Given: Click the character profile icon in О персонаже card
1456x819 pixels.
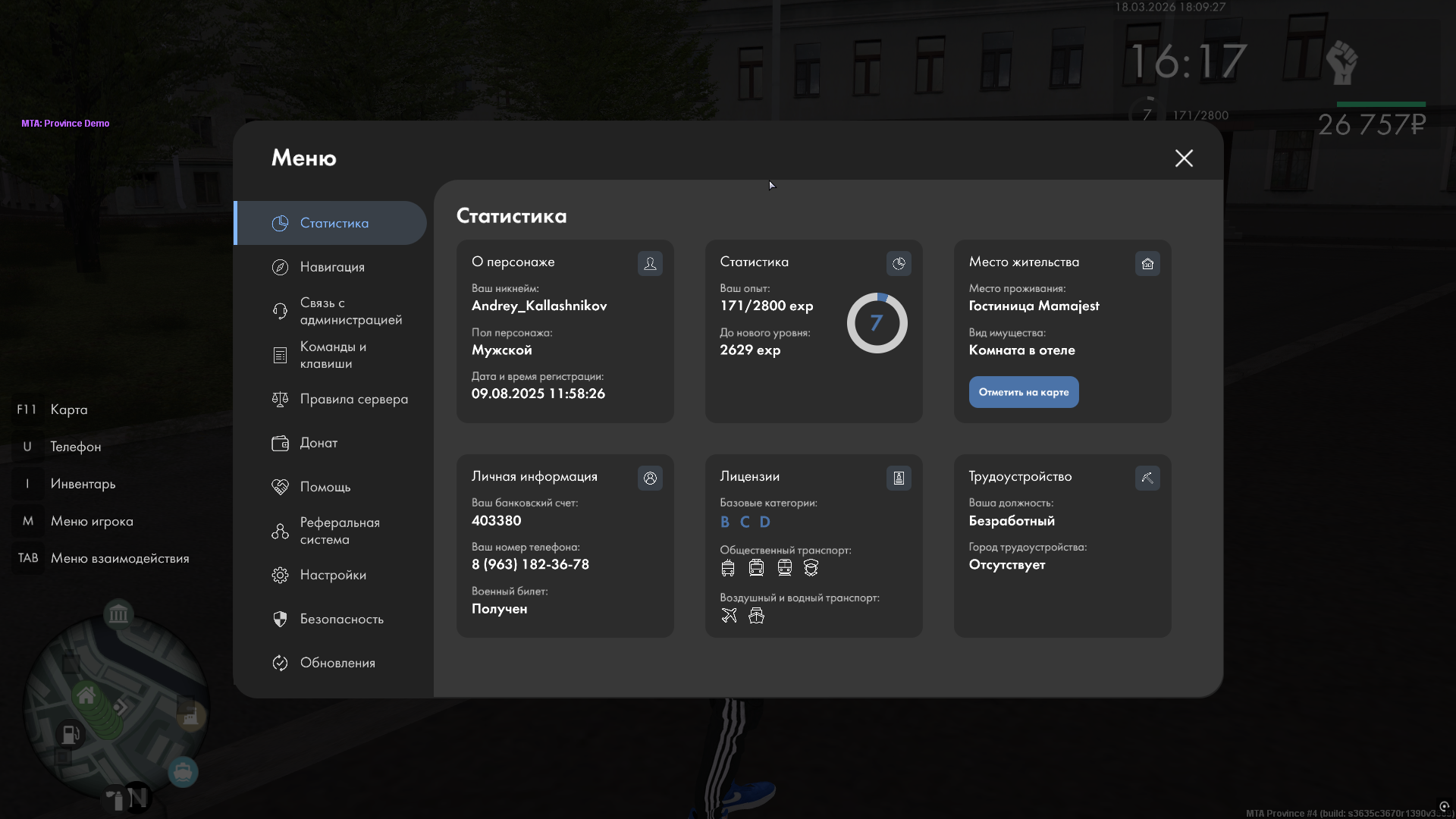Looking at the screenshot, I should coord(650,263).
